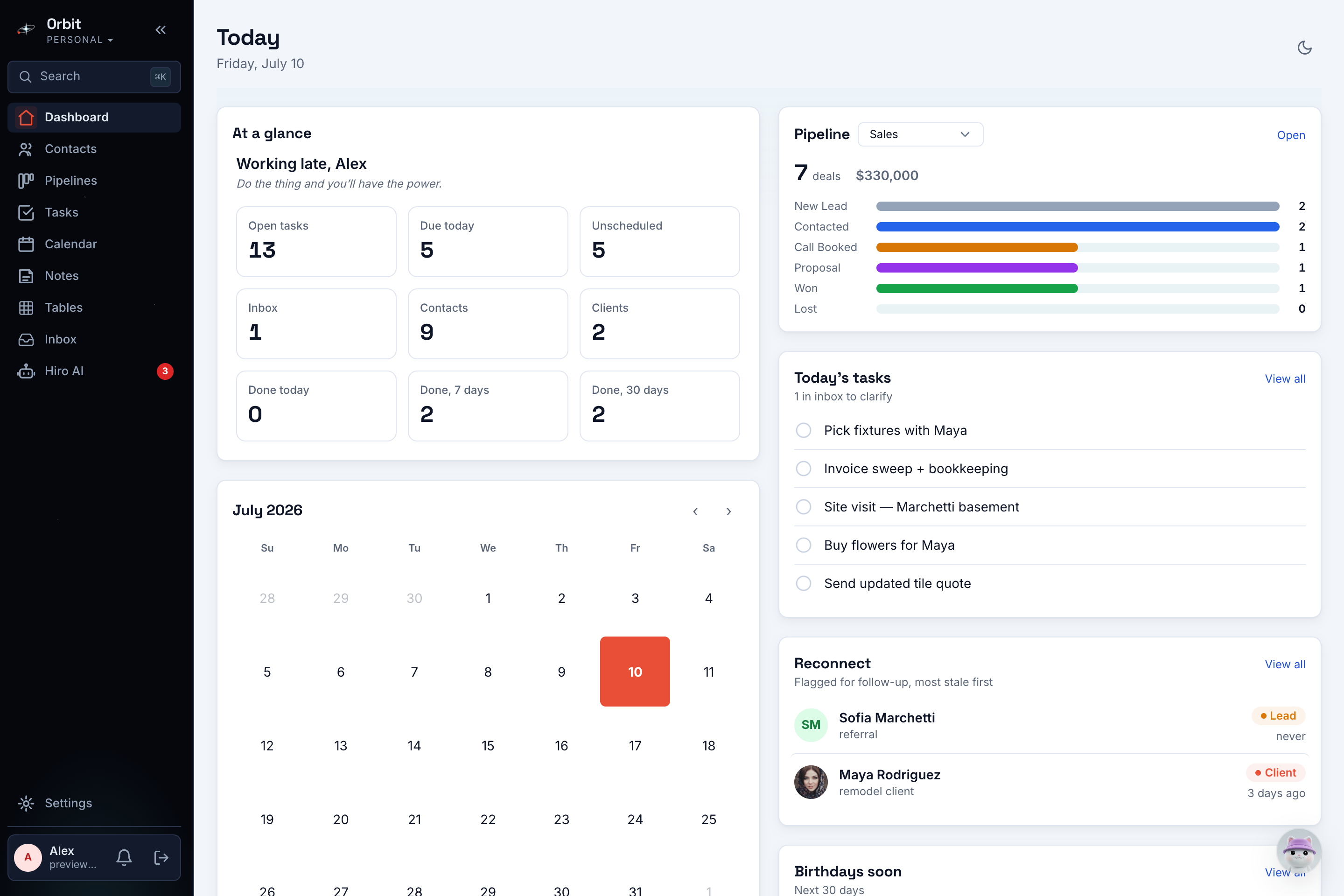The image size is (1344, 896).
Task: Click the Inbox tray icon in sidebar
Action: point(26,339)
